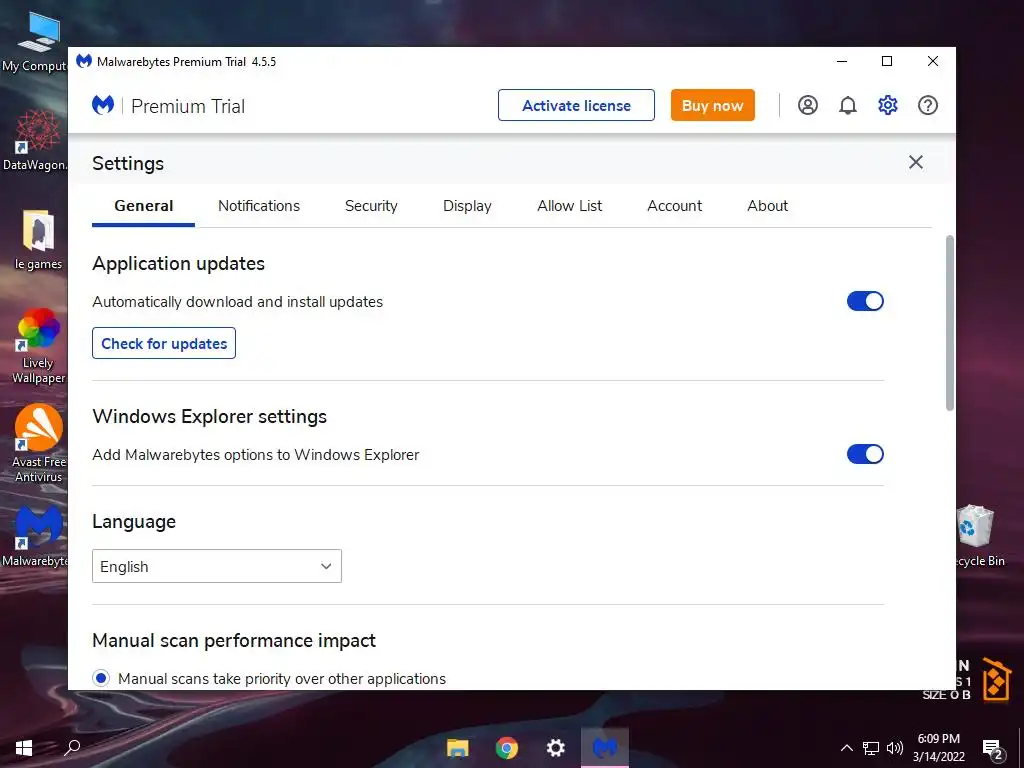Screen dimensions: 1024x768
Task: Open the account profile icon
Action: click(x=807, y=105)
